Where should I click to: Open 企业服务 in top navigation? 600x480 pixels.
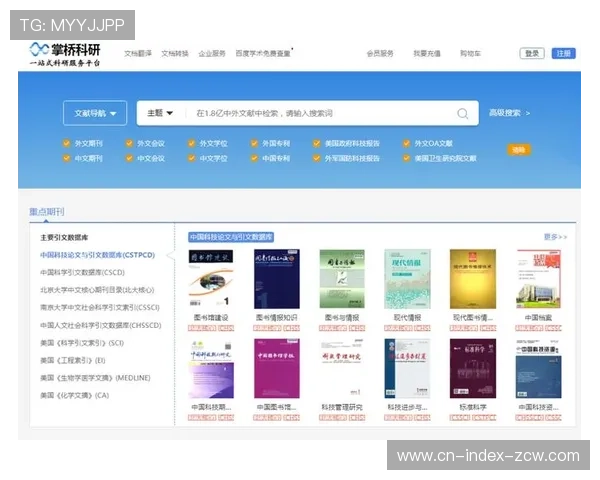tap(212, 54)
